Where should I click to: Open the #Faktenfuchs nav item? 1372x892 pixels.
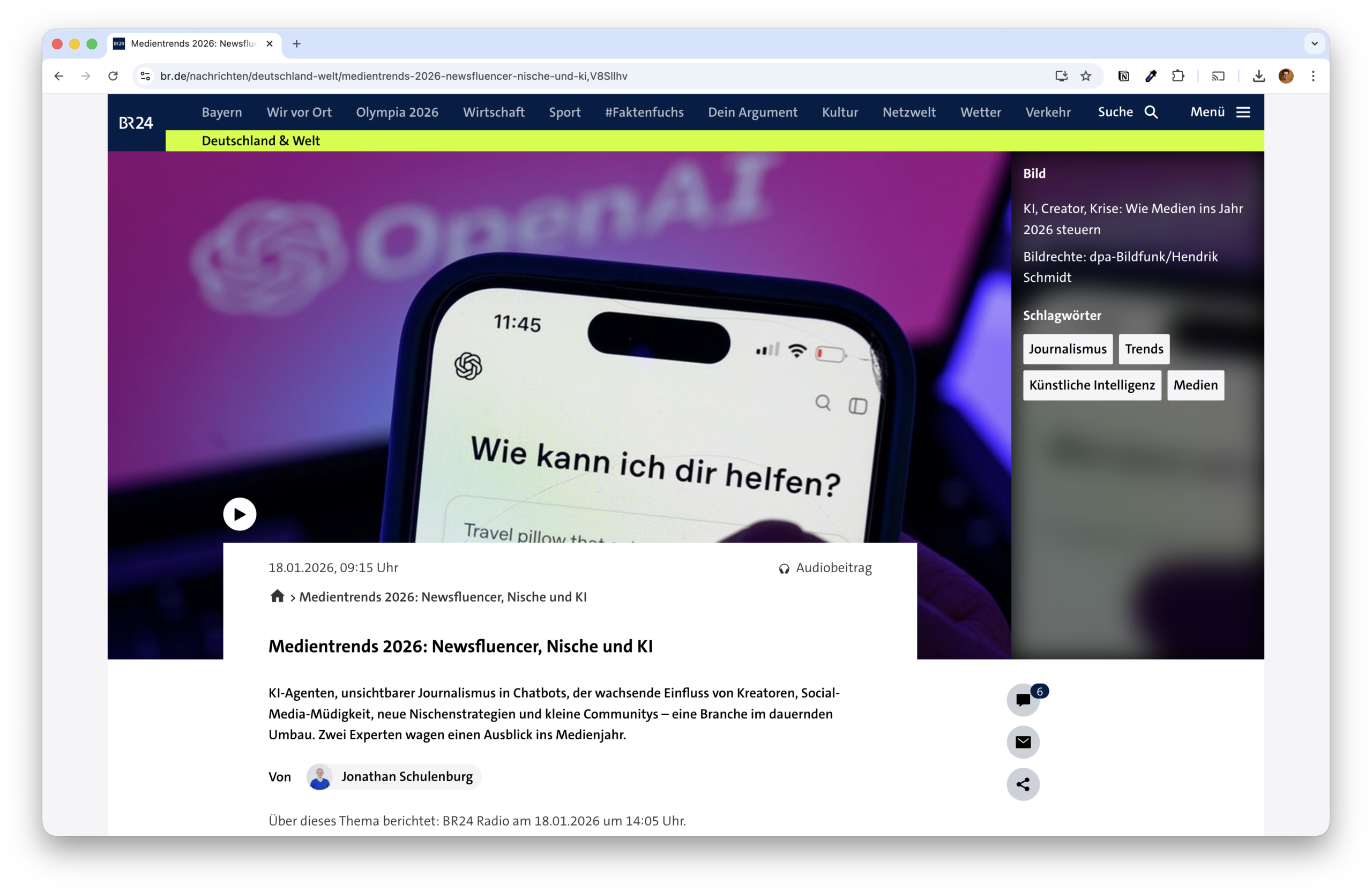coord(644,112)
